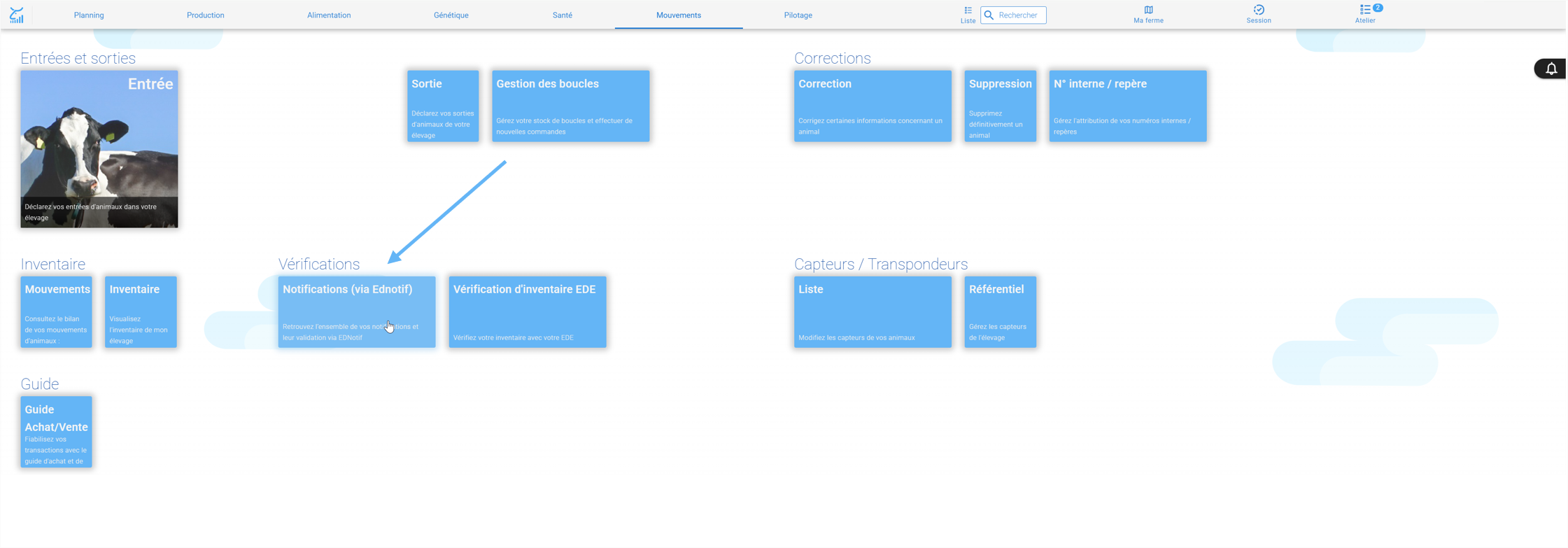The height and width of the screenshot is (548, 1568).
Task: Click the app logo icon
Action: (x=17, y=15)
